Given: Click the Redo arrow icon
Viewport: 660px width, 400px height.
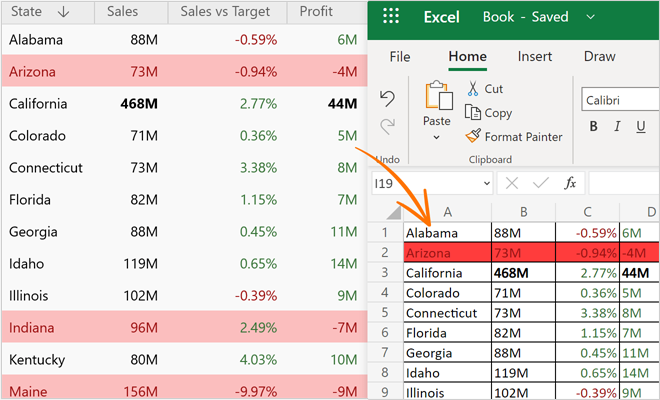Looking at the screenshot, I should pos(388,126).
